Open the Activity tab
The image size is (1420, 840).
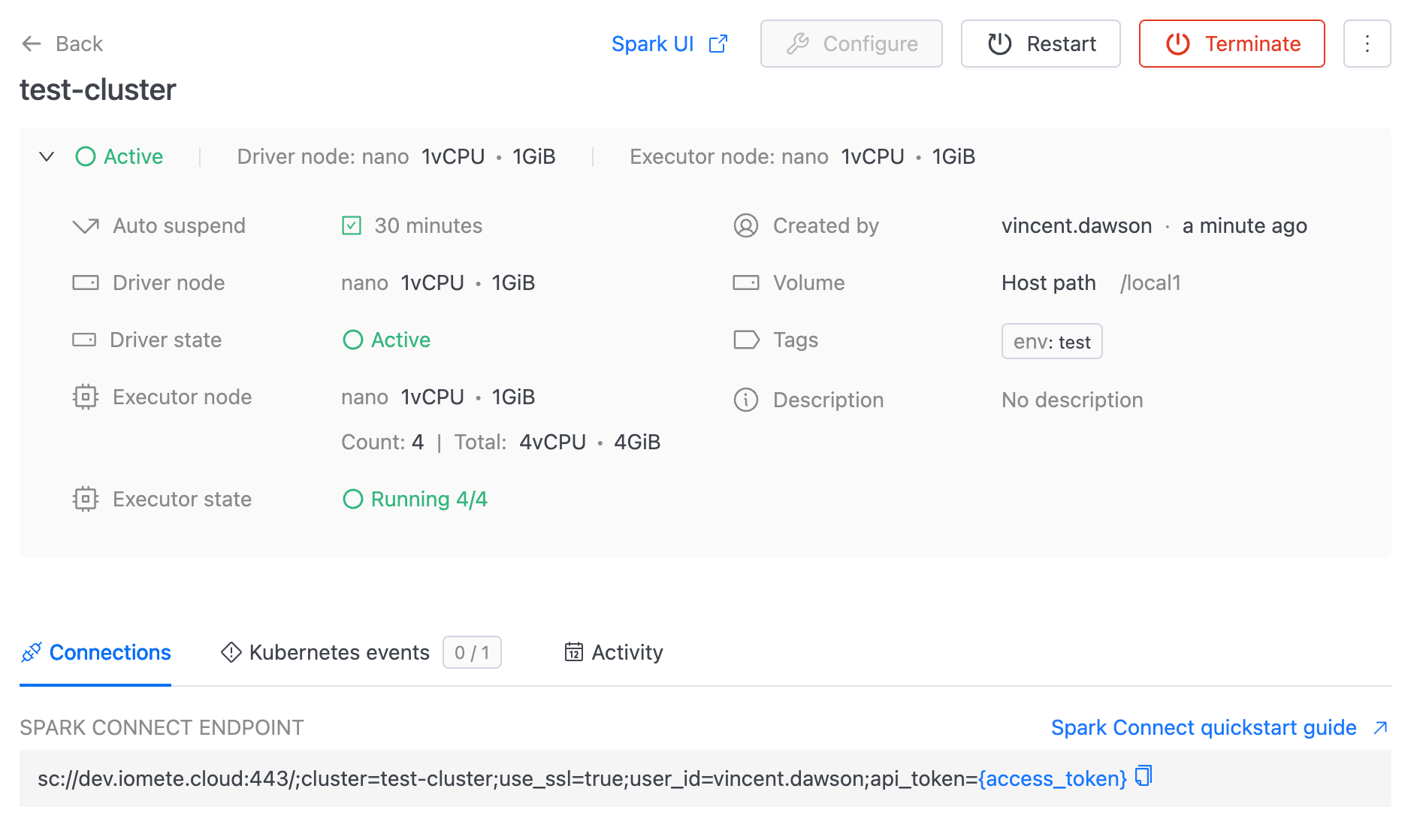coord(614,652)
